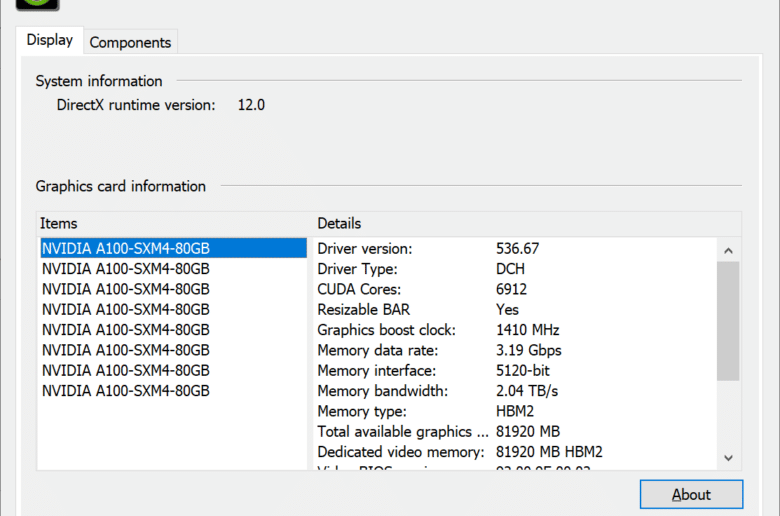The width and height of the screenshot is (780, 516).
Task: Click the 'Total available graphics ...' label
Action: point(403,431)
